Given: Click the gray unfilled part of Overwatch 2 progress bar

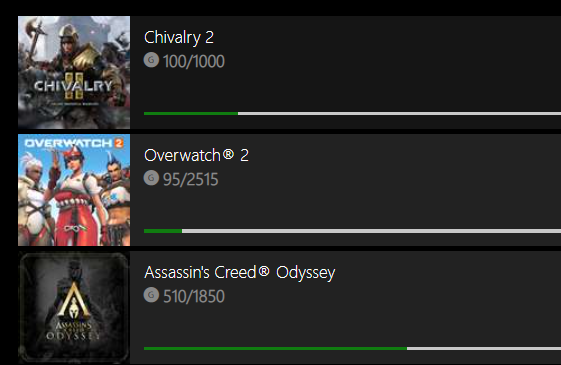Looking at the screenshot, I should click(x=371, y=231).
